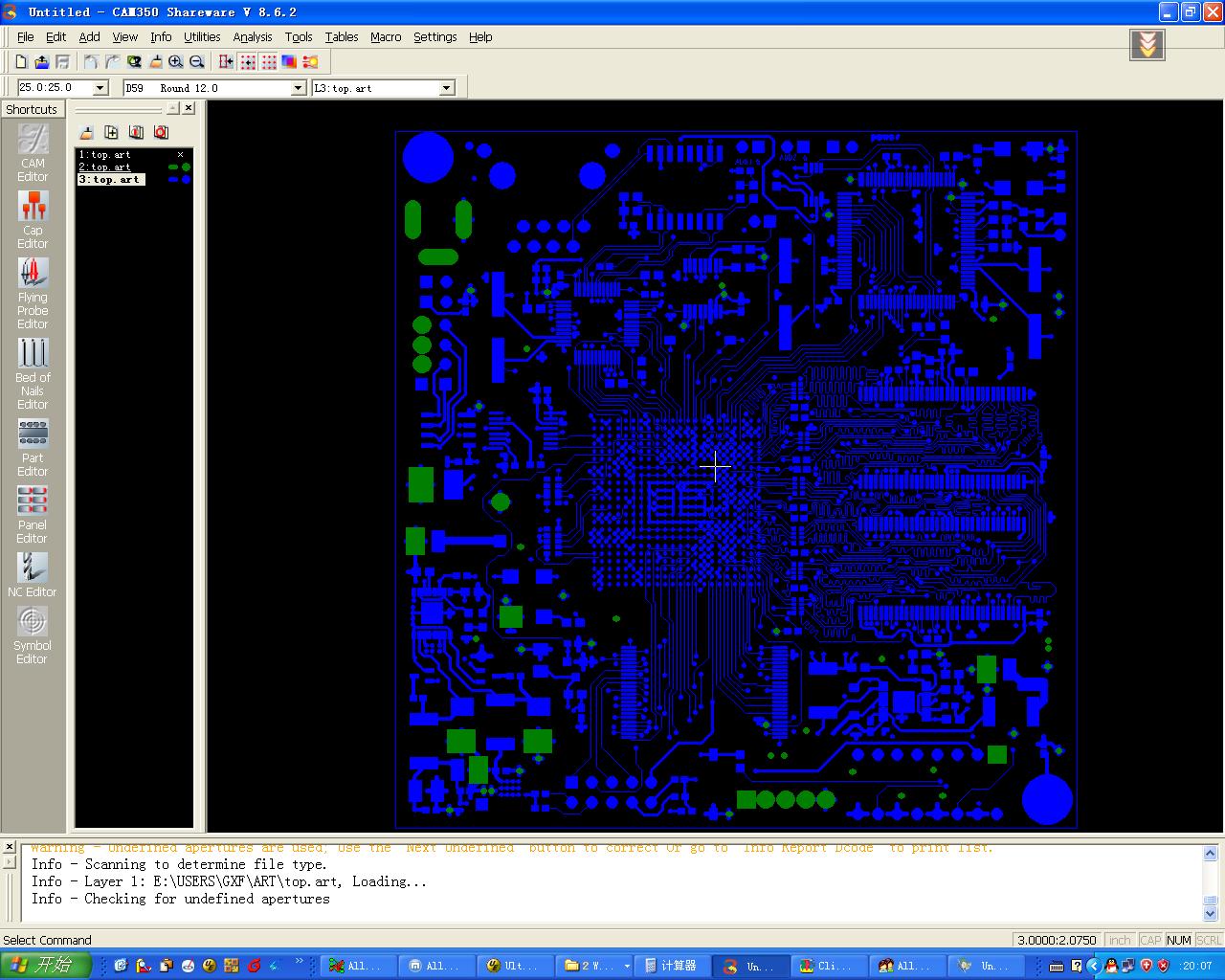Switch to the 计算器 taskbar window
The image size is (1225, 980).
tap(673, 966)
